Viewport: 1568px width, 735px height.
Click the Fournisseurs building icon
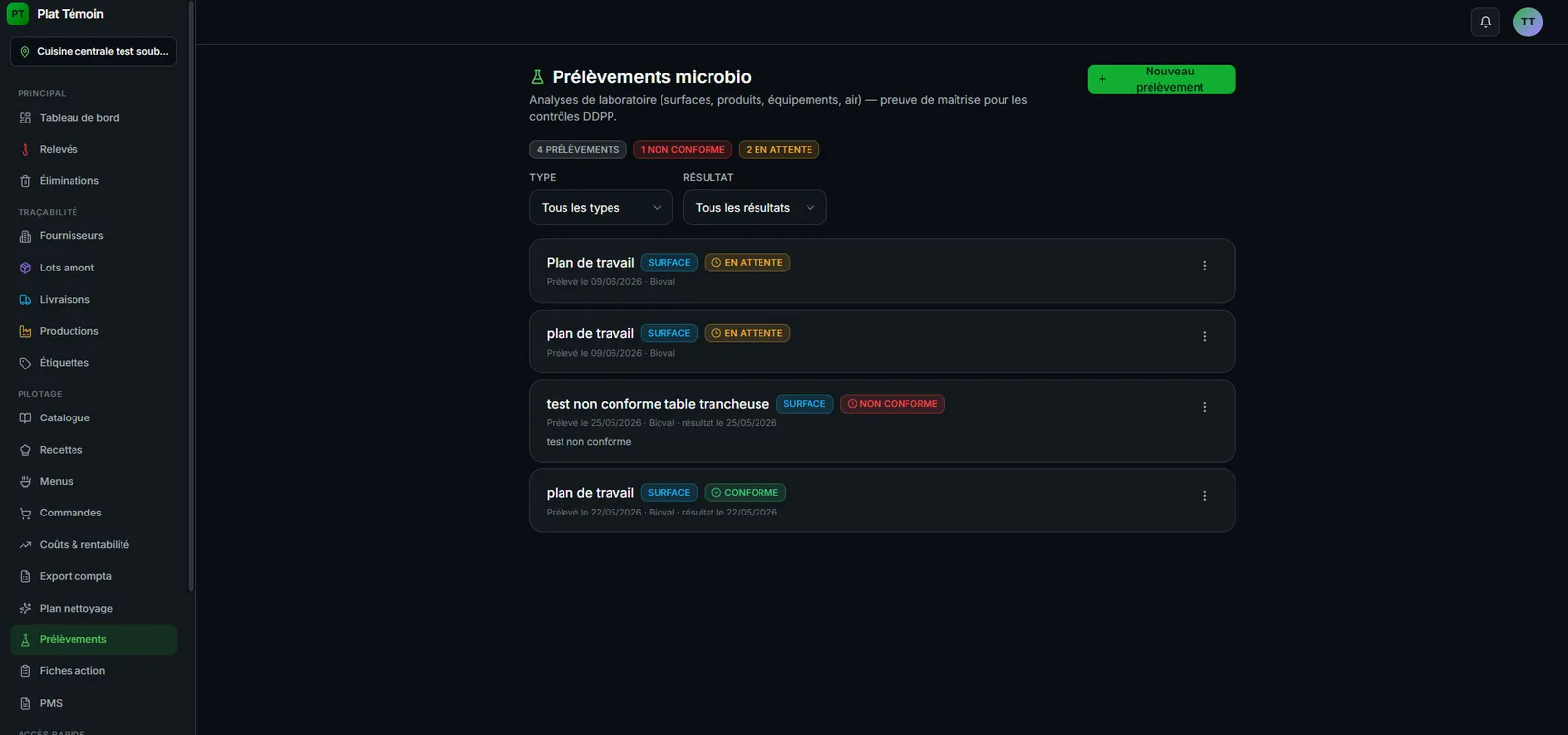[x=25, y=236]
